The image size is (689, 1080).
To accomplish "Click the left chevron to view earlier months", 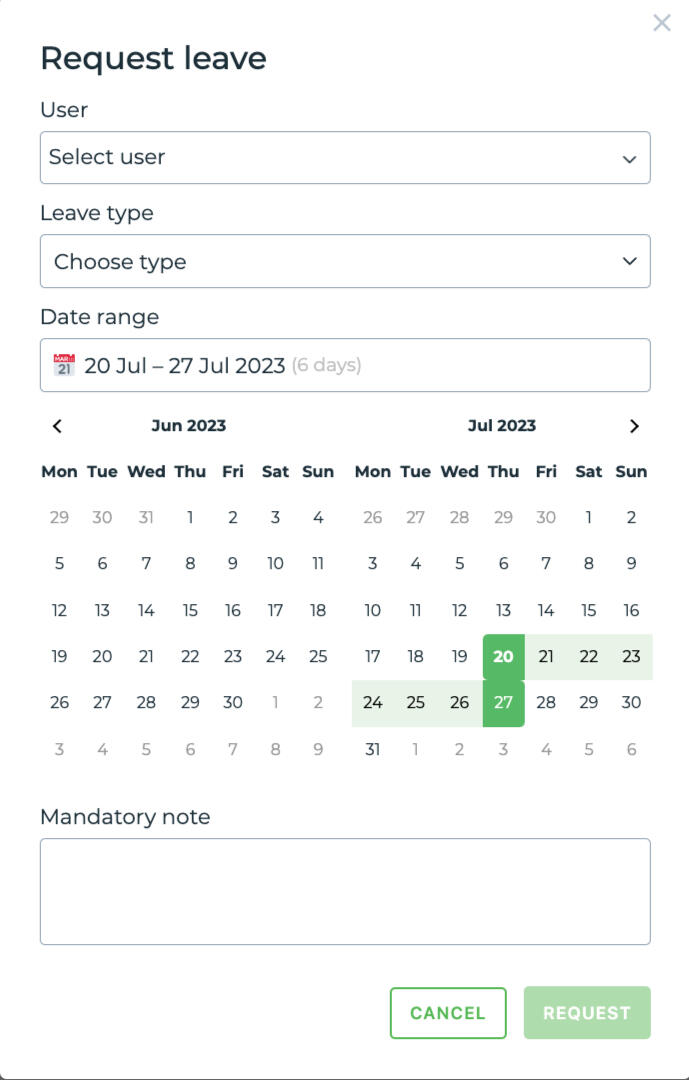I will pos(57,425).
